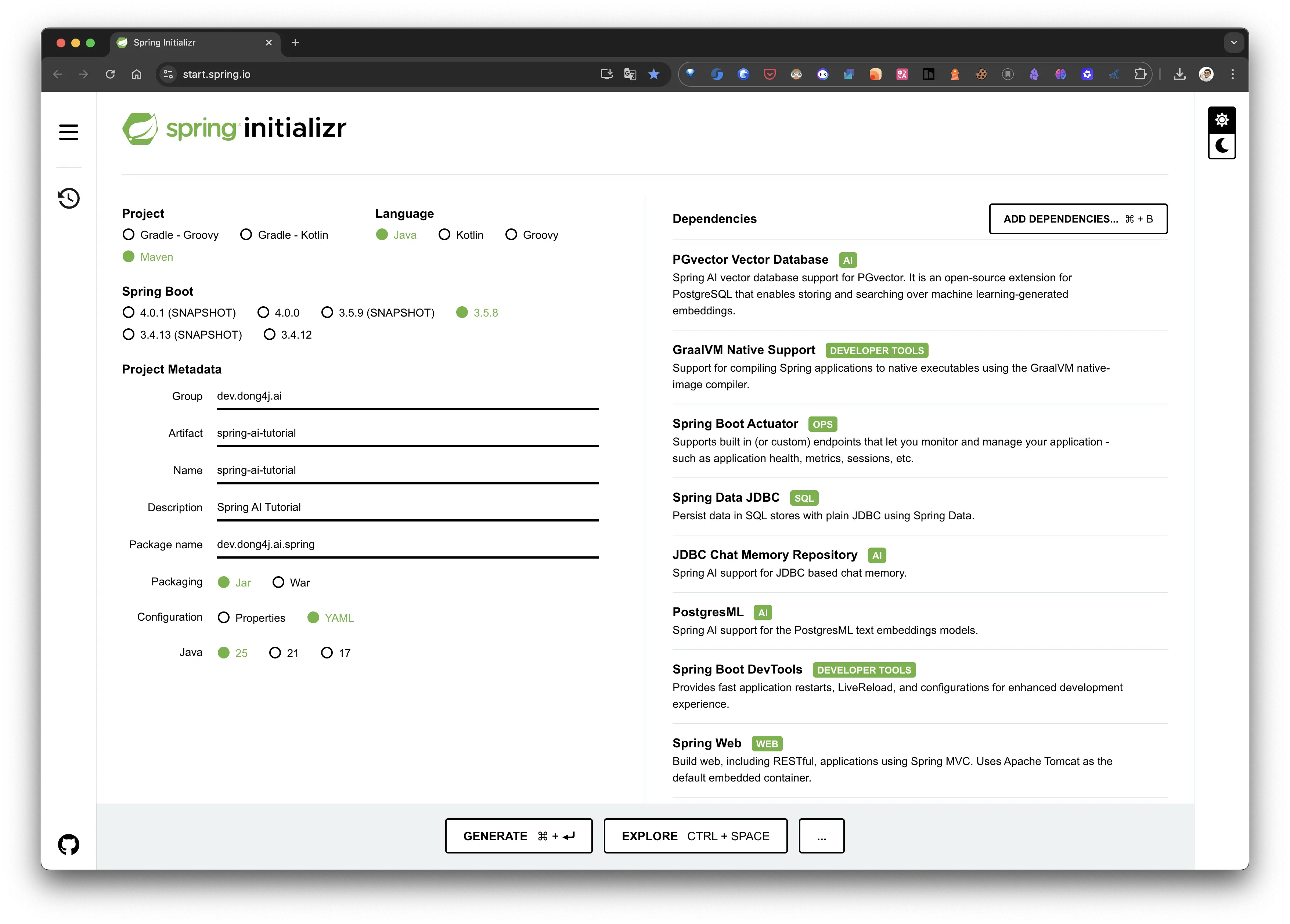The image size is (1290, 924).
Task: Click the bookmark star in the address bar
Action: 654,74
